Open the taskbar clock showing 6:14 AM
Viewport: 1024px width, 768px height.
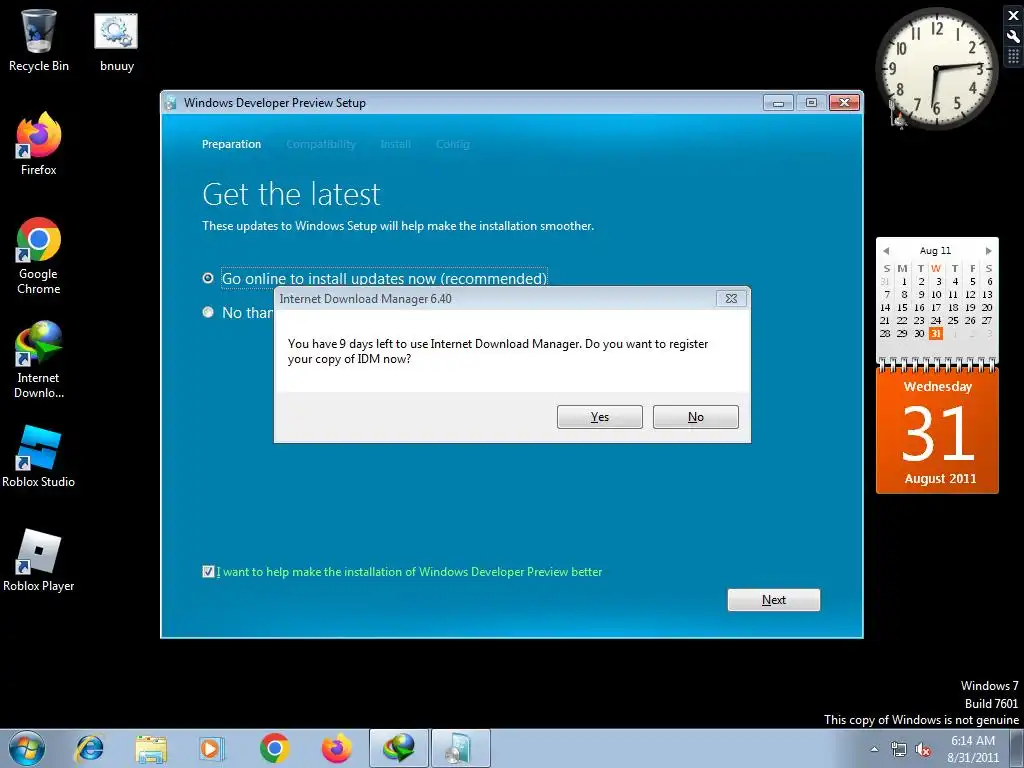pos(972,749)
